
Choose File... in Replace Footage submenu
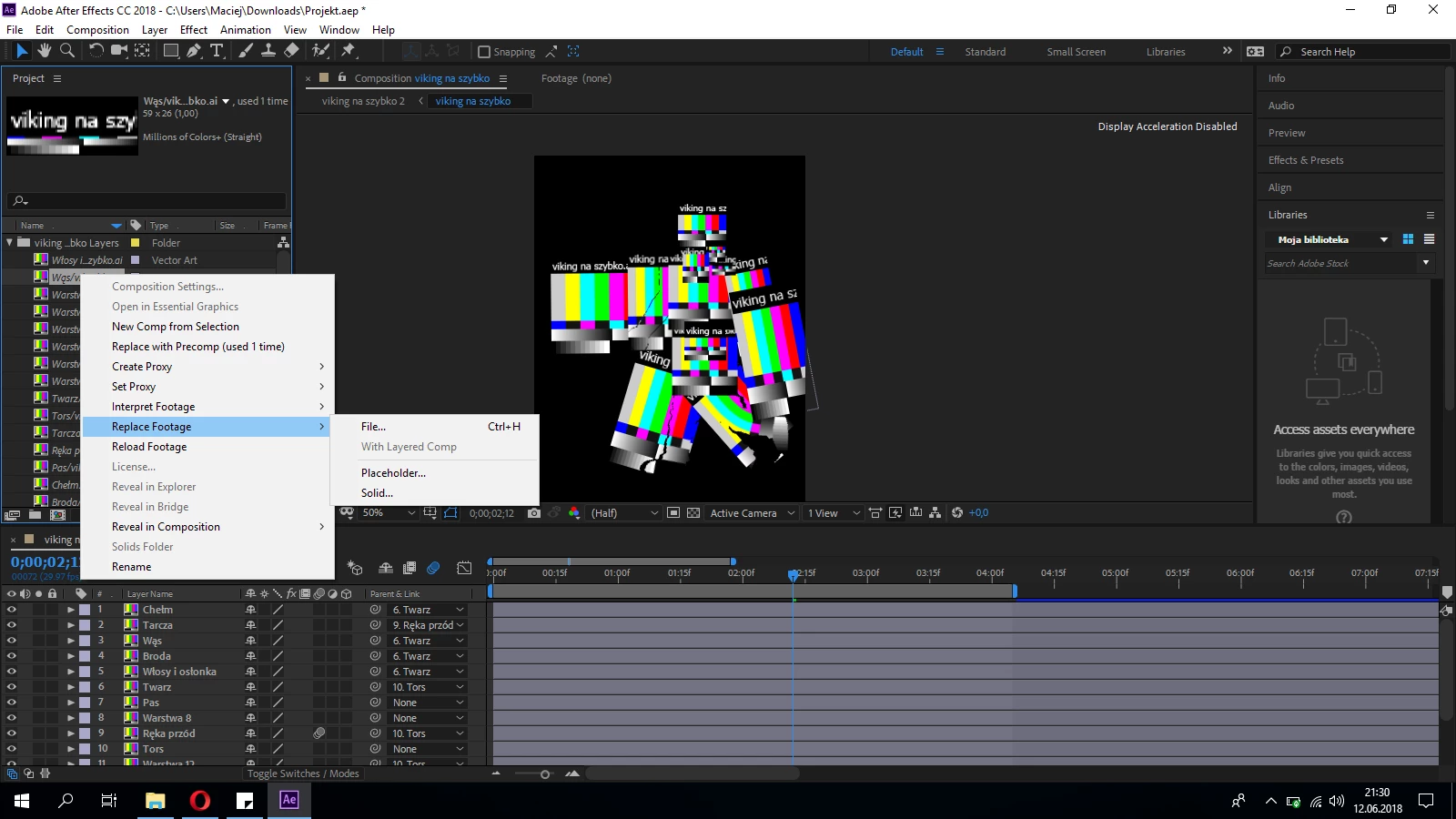435,427
